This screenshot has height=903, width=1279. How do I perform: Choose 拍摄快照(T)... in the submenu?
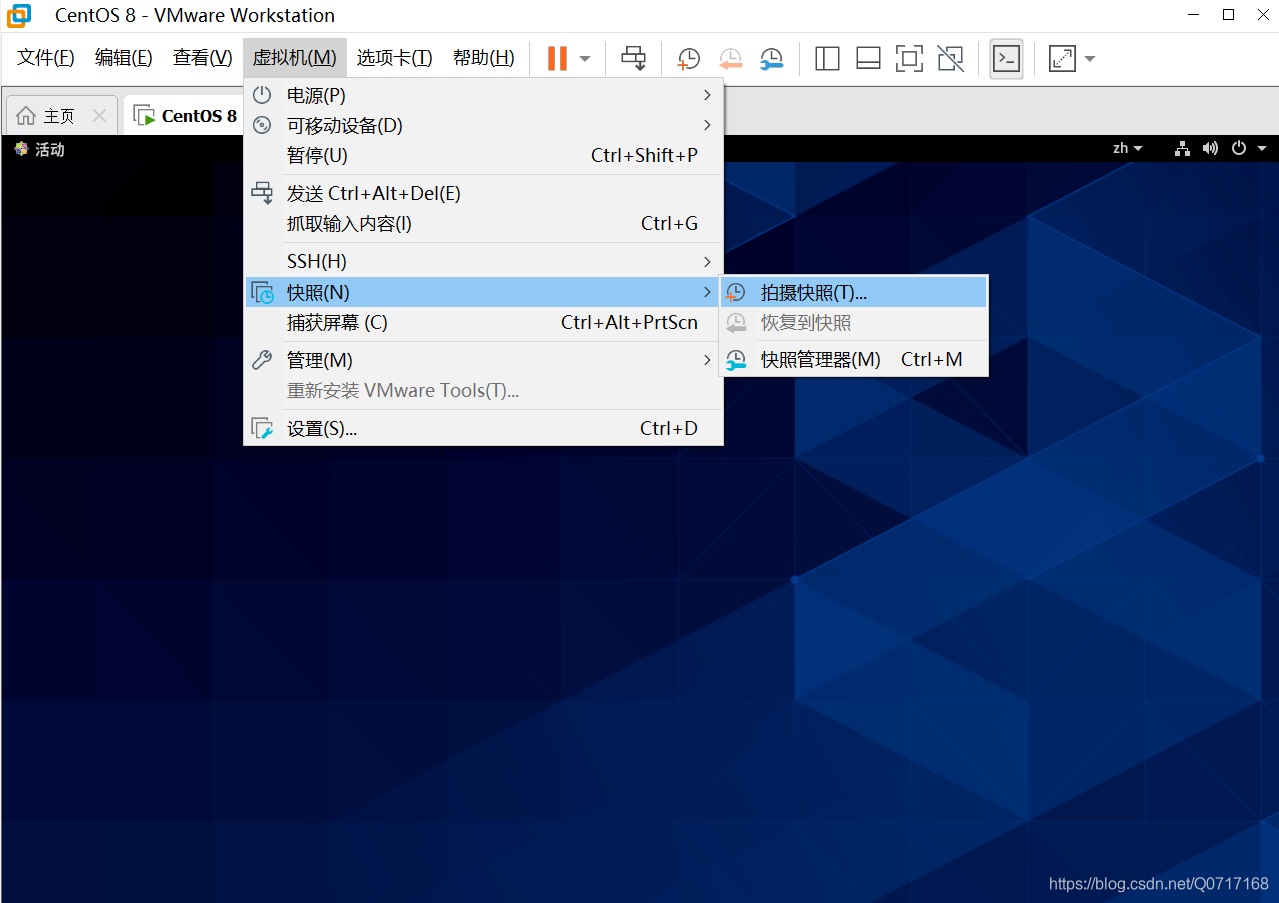[x=854, y=292]
